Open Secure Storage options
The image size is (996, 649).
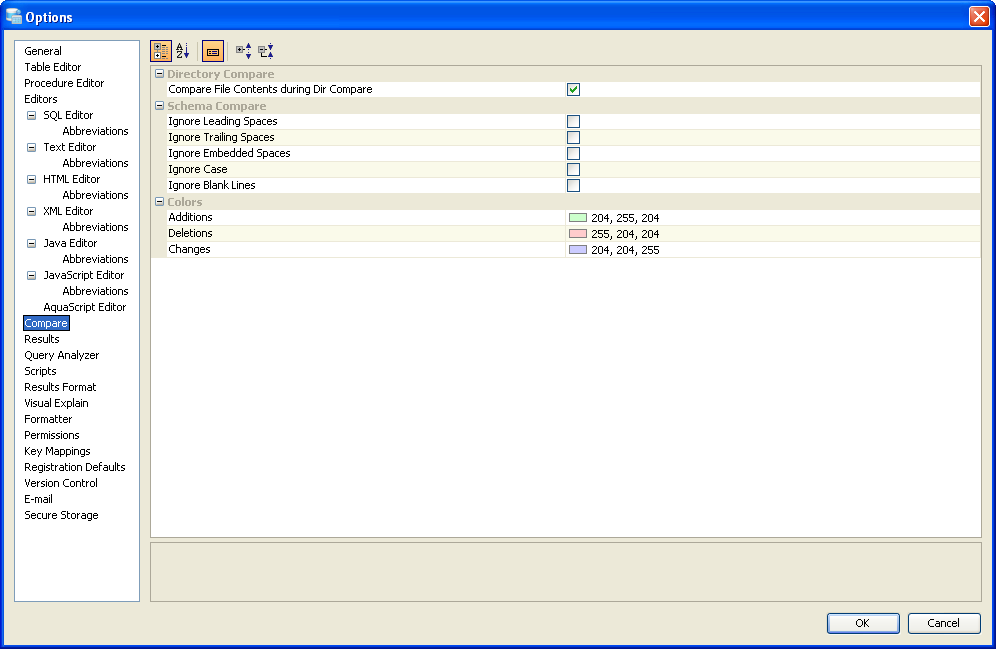pos(61,515)
